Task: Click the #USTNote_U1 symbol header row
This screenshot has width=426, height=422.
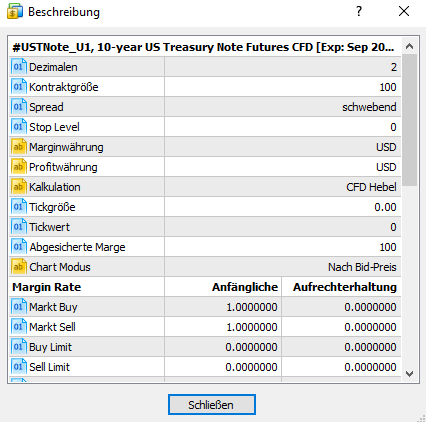Action: click(x=205, y=47)
